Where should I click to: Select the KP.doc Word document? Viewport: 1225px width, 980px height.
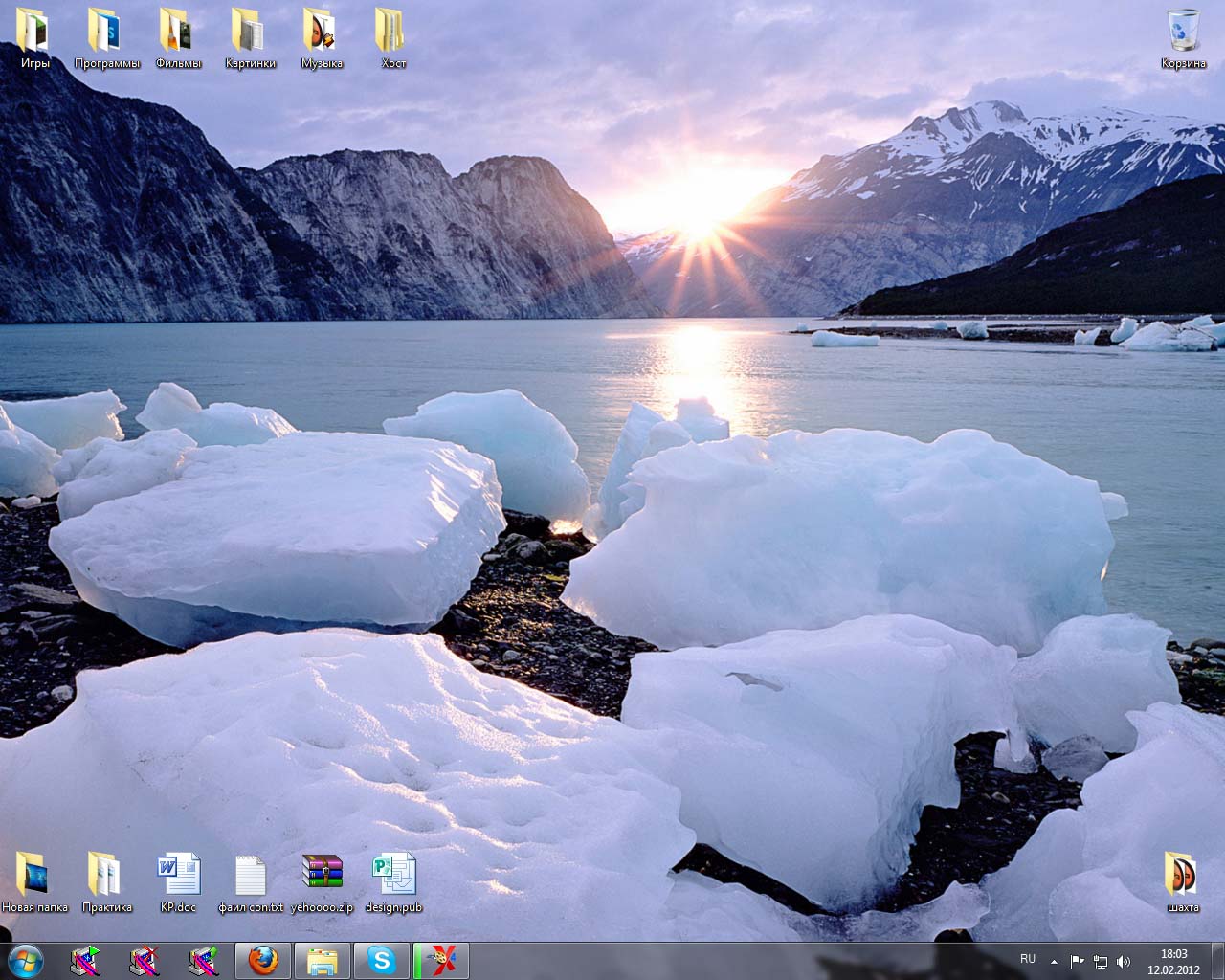[178, 882]
